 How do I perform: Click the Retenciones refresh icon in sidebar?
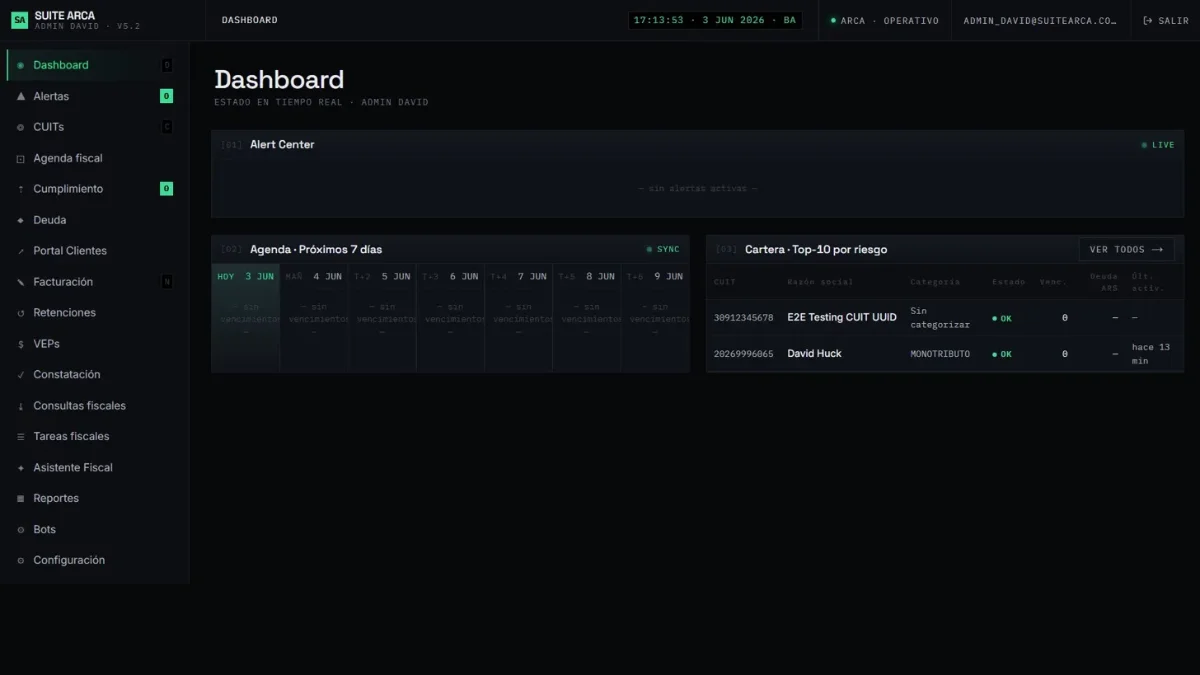click(x=21, y=313)
